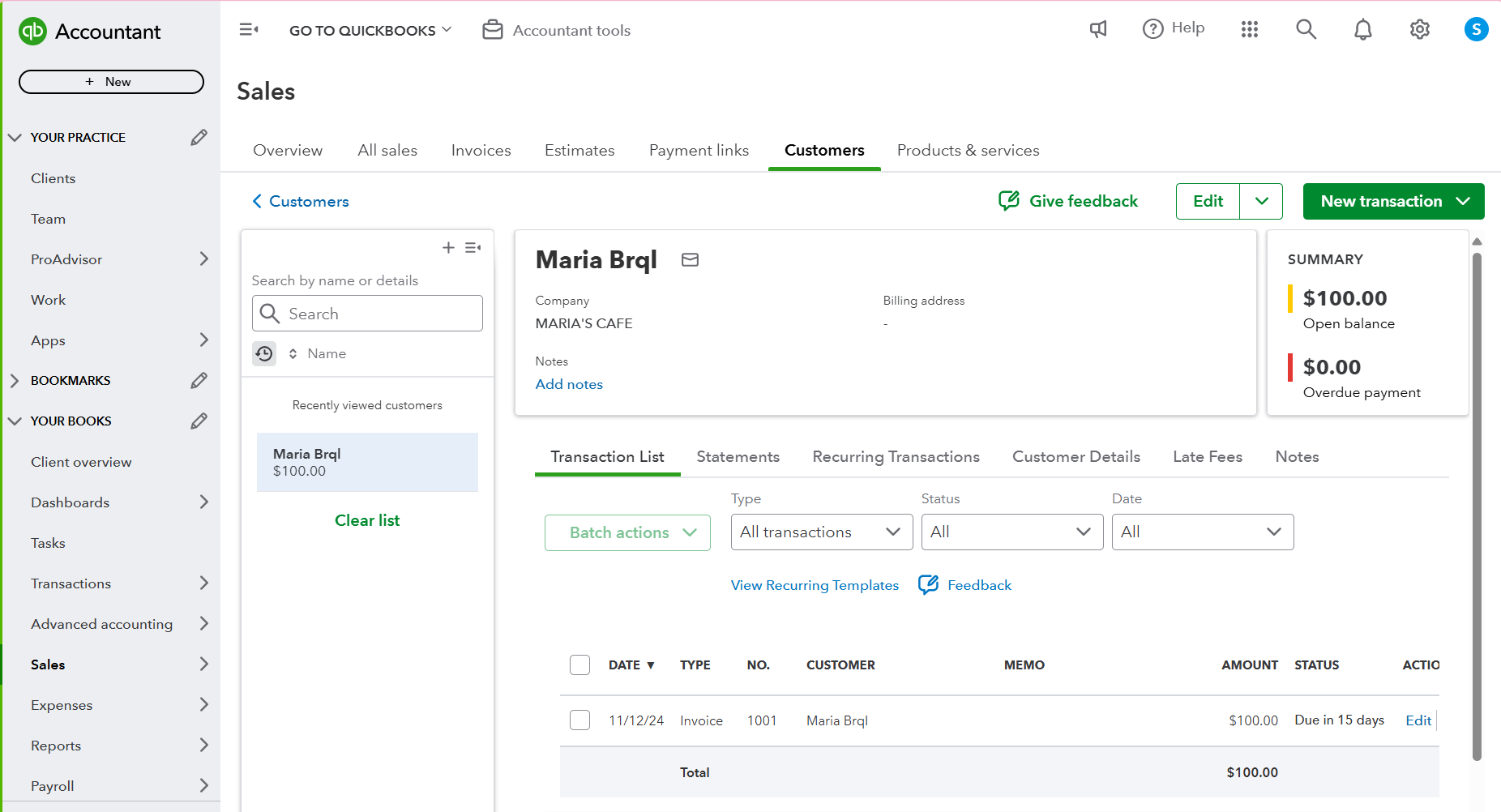This screenshot has width=1501, height=812.
Task: Open the Date filter dropdown
Action: pos(1203,532)
